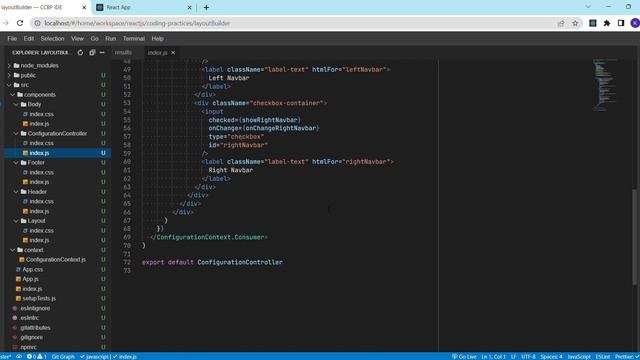The height and width of the screenshot is (360, 640).
Task: Open App.js file
Action: [x=30, y=279]
